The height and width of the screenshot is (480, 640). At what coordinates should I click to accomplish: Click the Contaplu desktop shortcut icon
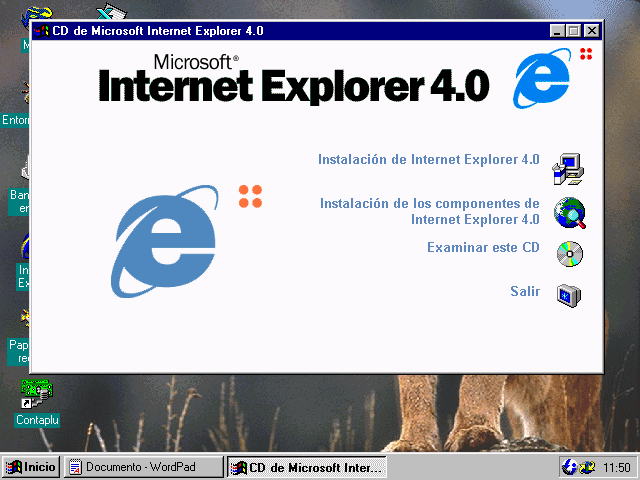[36, 394]
